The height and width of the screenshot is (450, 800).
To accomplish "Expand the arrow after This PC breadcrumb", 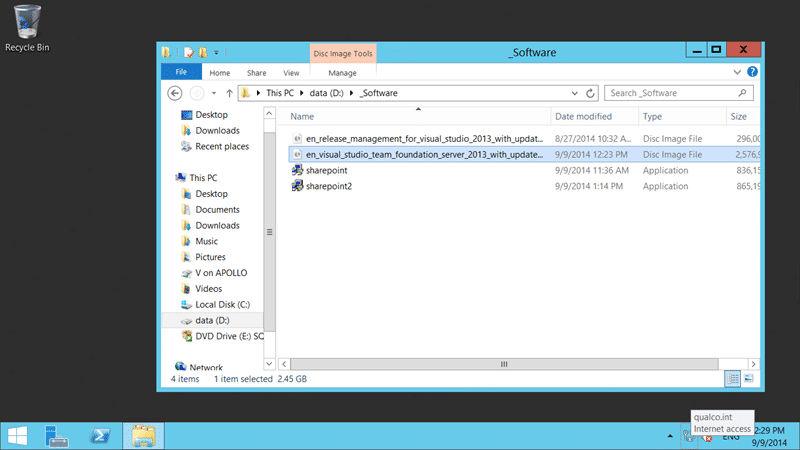I will (302, 93).
